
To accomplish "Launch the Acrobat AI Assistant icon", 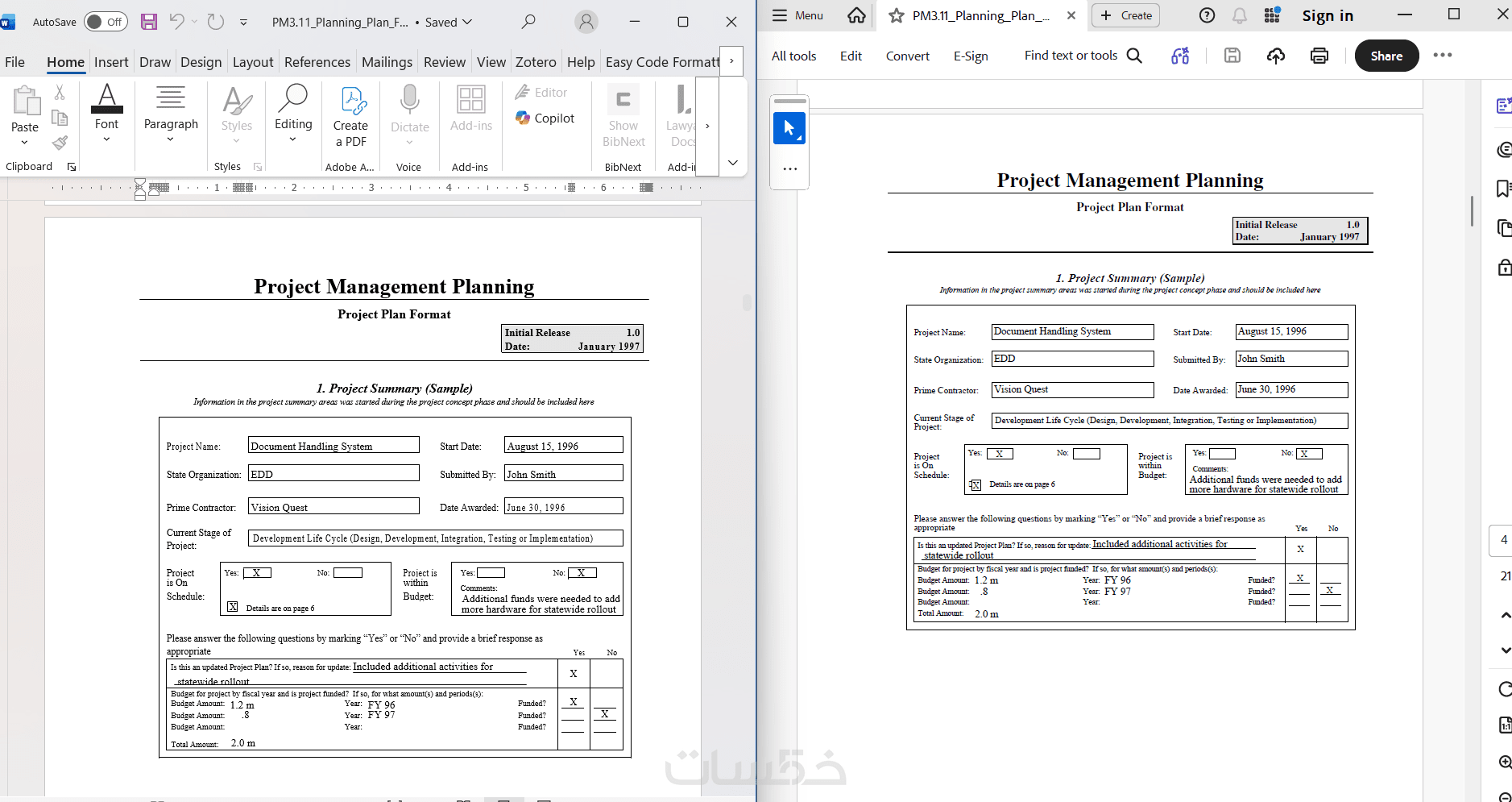I will (1180, 56).
